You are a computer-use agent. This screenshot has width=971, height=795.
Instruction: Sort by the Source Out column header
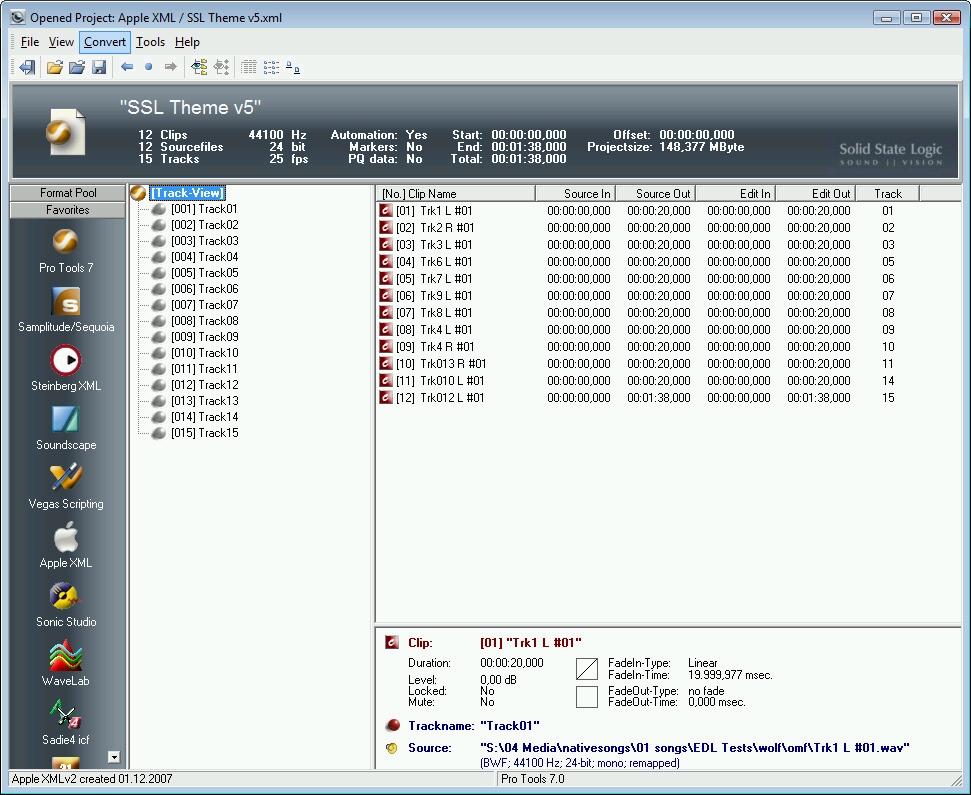[x=656, y=194]
